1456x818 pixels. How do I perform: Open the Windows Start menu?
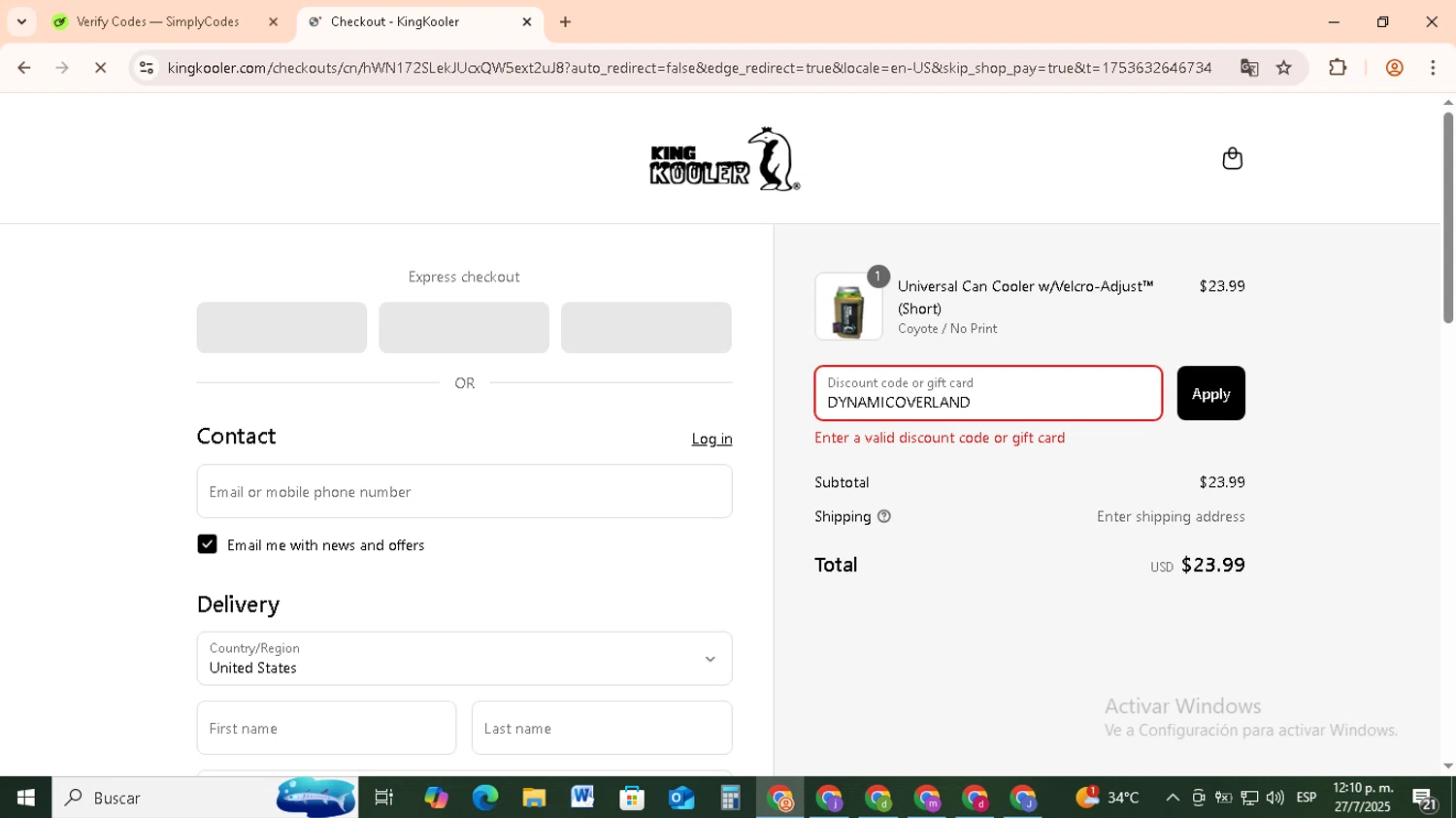[x=25, y=798]
